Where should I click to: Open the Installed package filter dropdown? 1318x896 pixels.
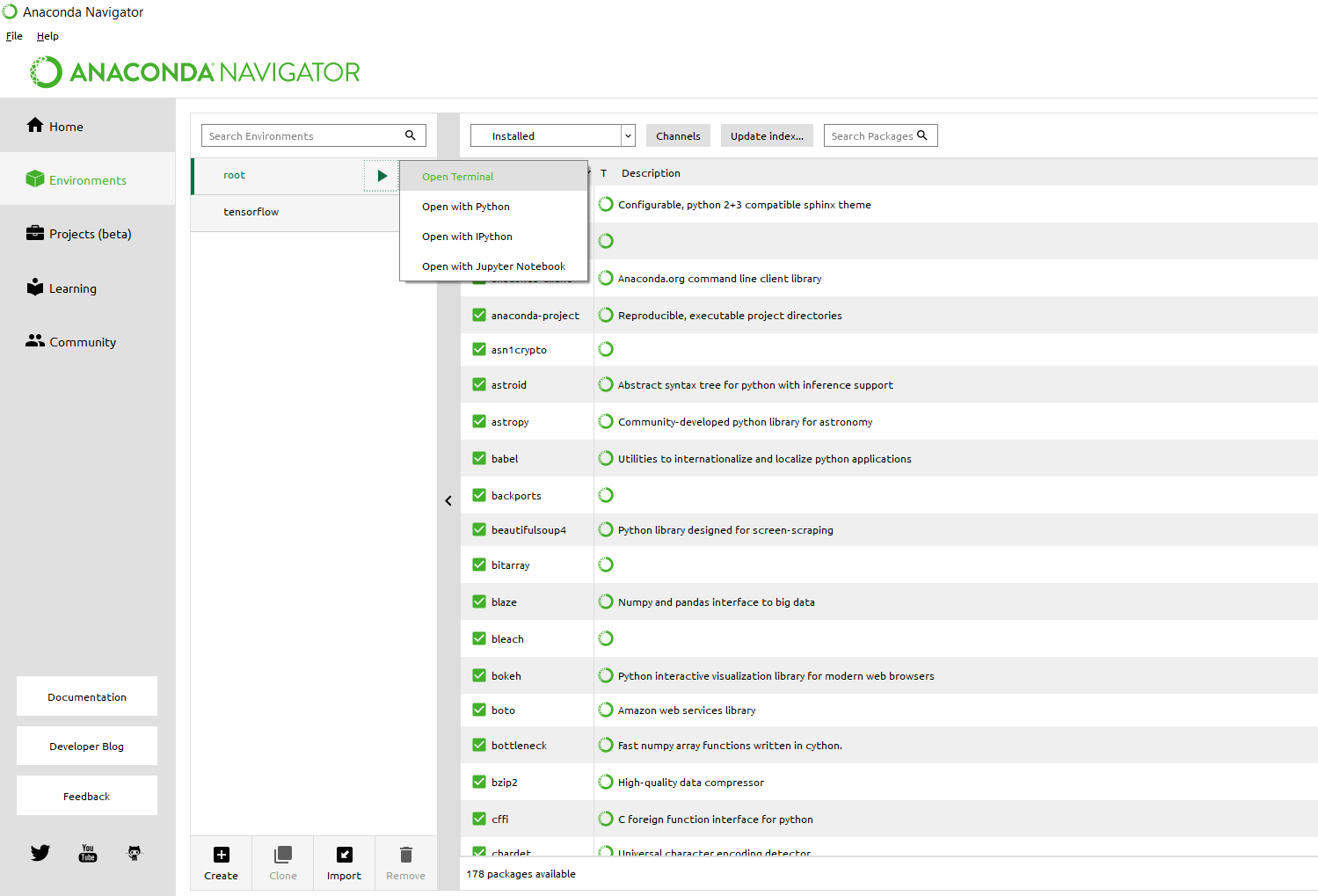click(552, 135)
